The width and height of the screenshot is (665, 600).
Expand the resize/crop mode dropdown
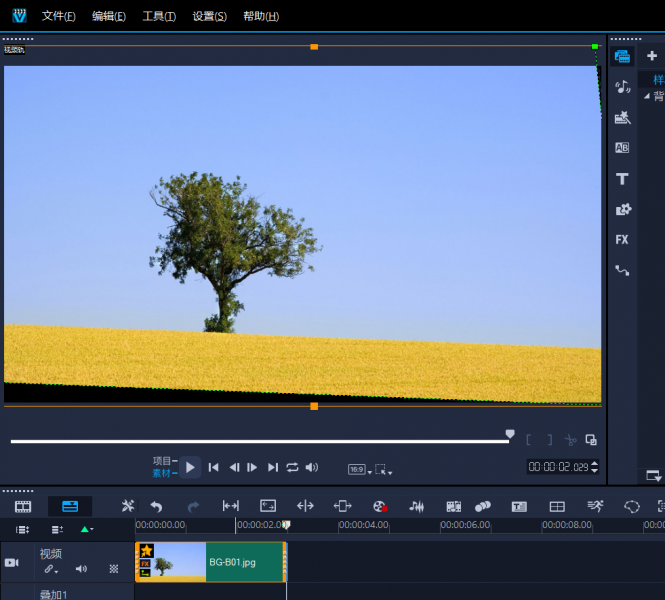(383, 469)
